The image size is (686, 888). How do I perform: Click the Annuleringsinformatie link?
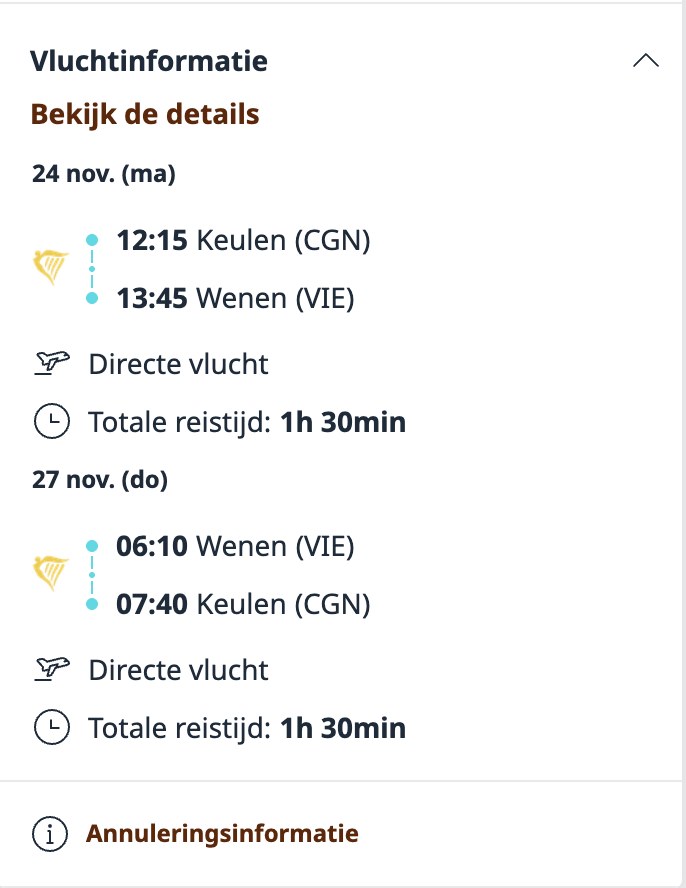[222, 833]
